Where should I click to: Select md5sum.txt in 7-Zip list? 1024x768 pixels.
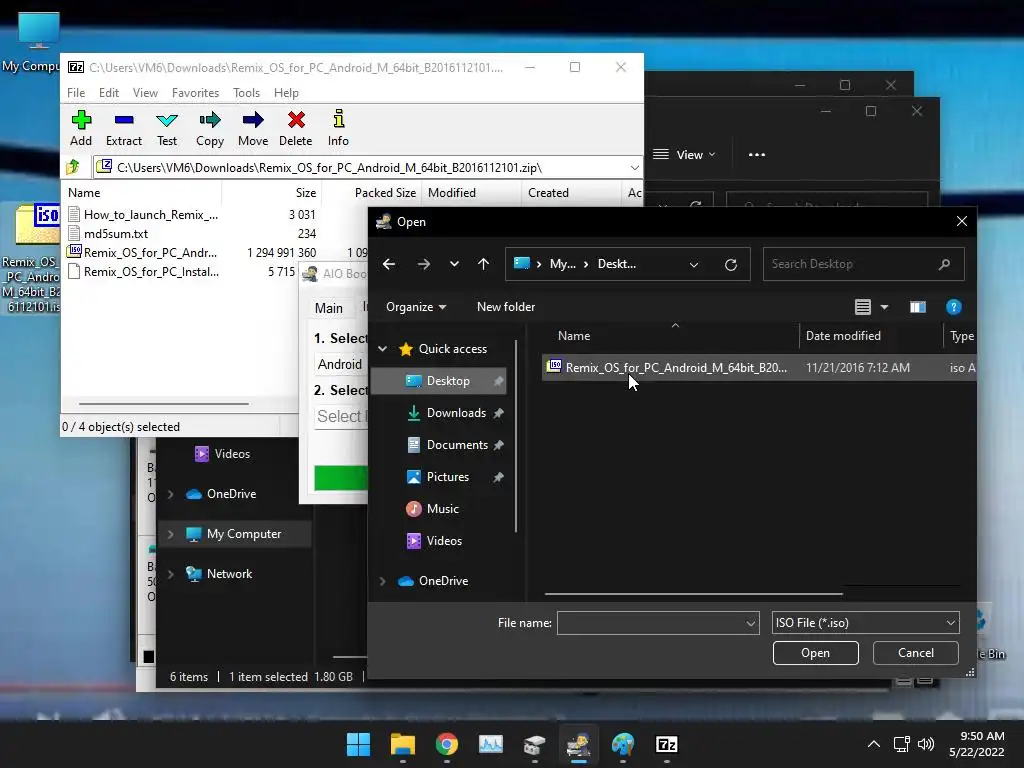[x=116, y=234]
